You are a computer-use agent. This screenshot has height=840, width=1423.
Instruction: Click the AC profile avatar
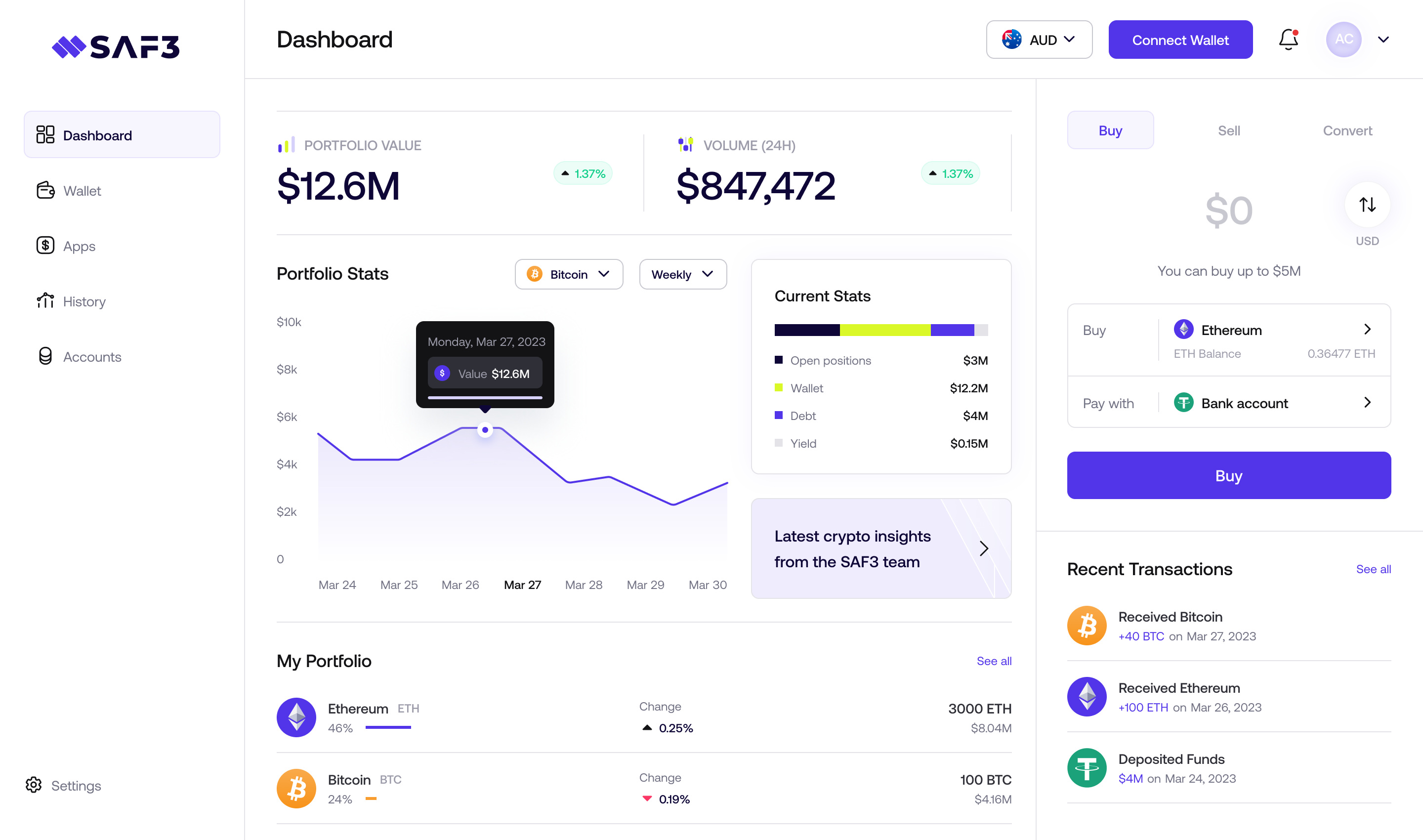1344,40
